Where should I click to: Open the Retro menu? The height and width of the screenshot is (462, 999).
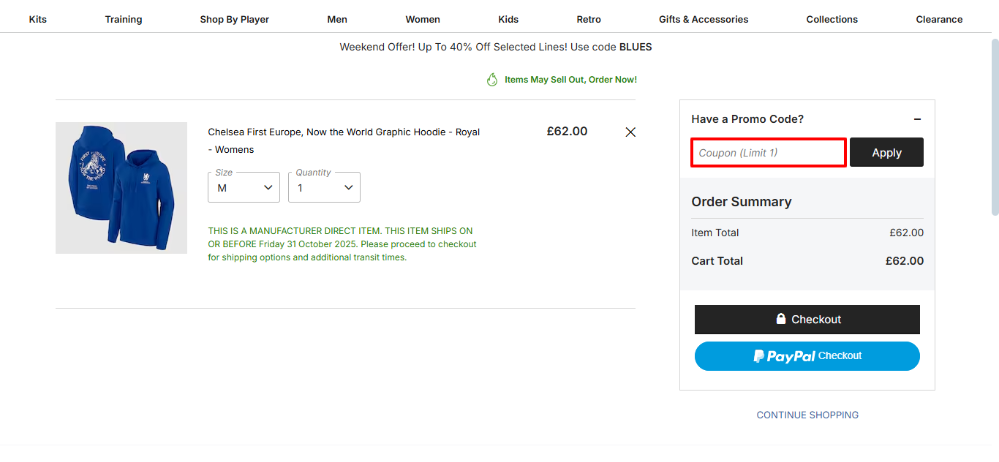click(x=589, y=19)
